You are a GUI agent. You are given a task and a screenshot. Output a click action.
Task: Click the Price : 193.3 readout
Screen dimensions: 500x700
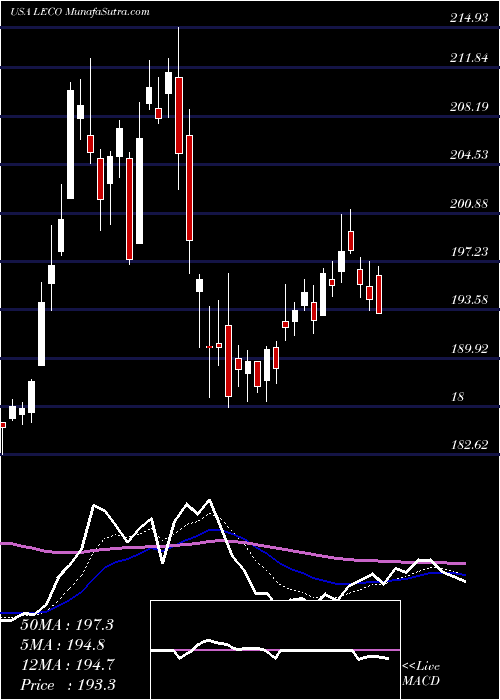tap(67, 685)
